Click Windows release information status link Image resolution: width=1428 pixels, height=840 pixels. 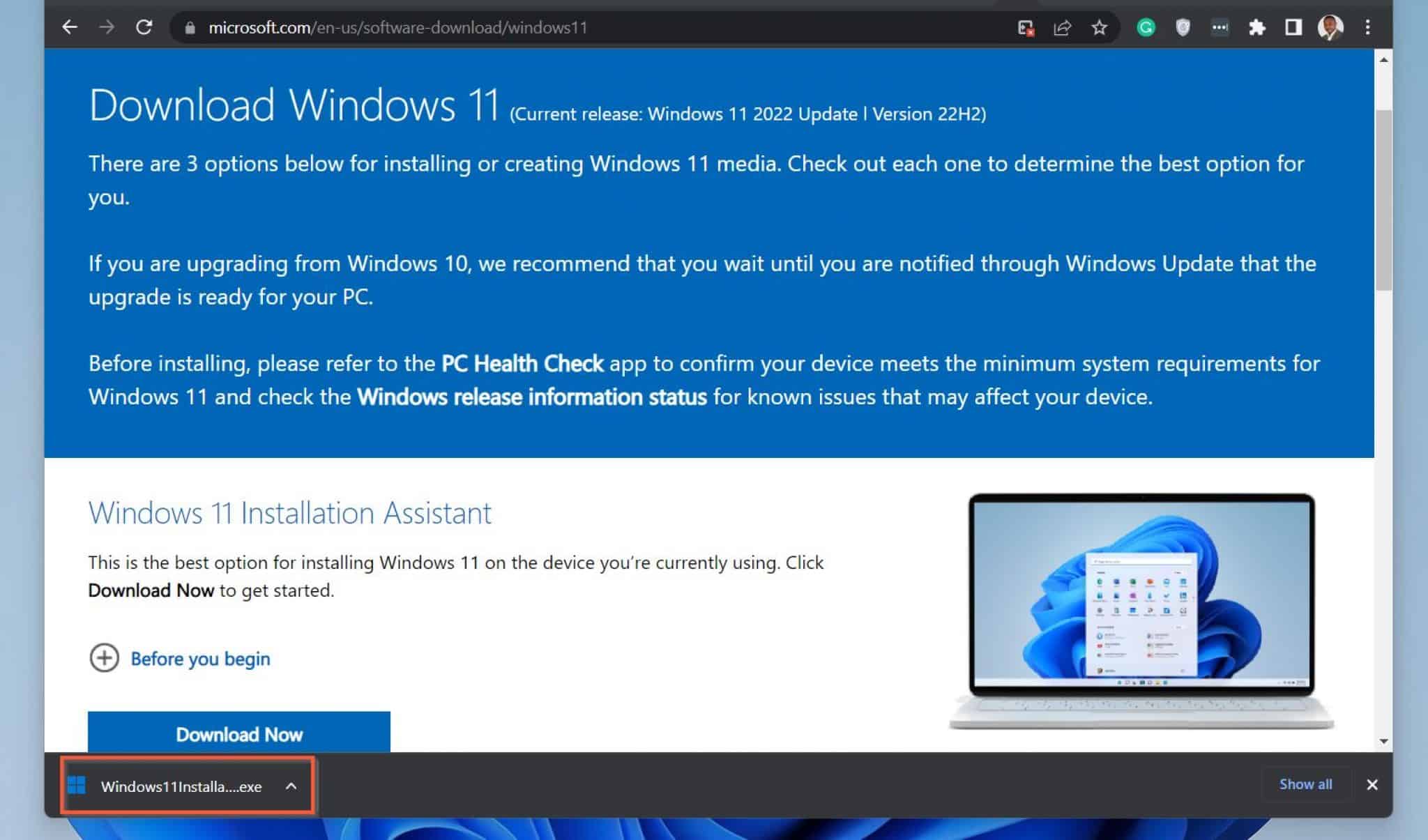531,397
